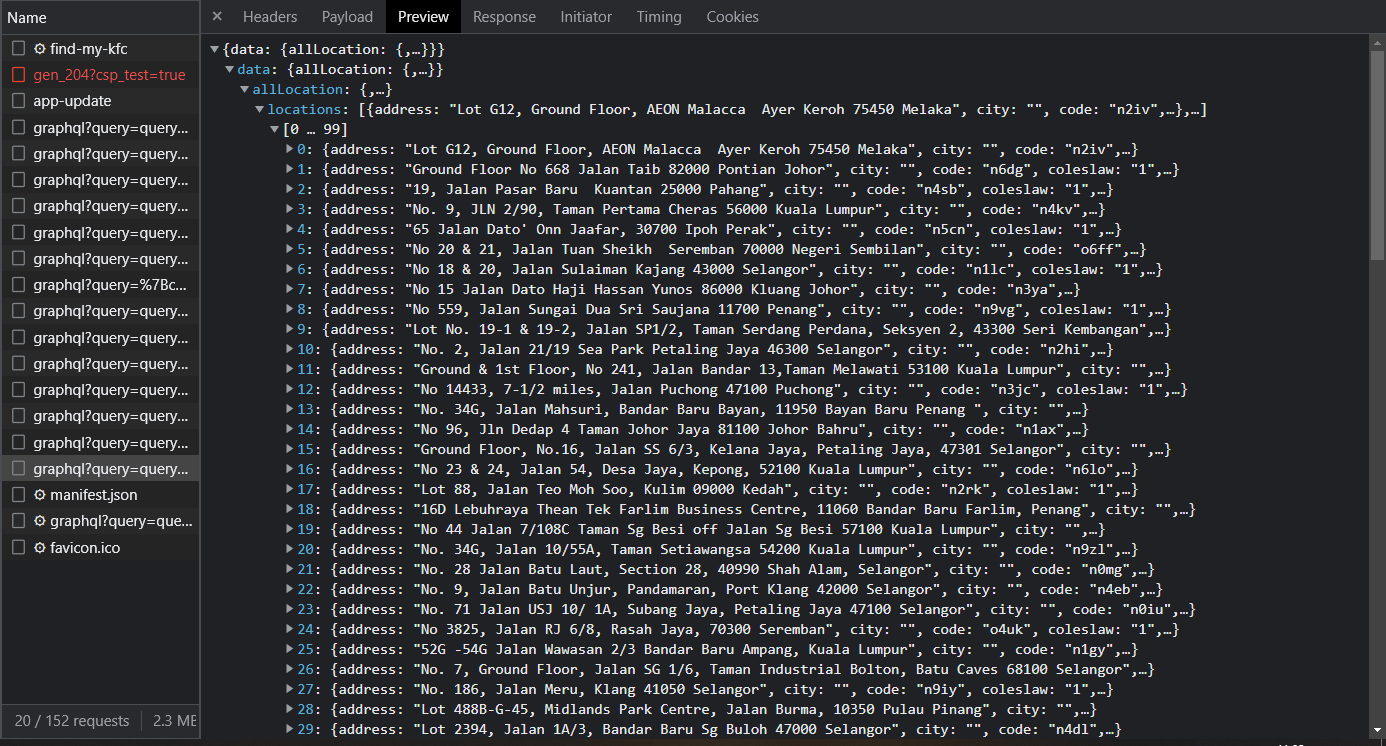This screenshot has width=1386, height=746.
Task: Select the graphql?query=%7Bc... request name
Action: click(x=109, y=285)
